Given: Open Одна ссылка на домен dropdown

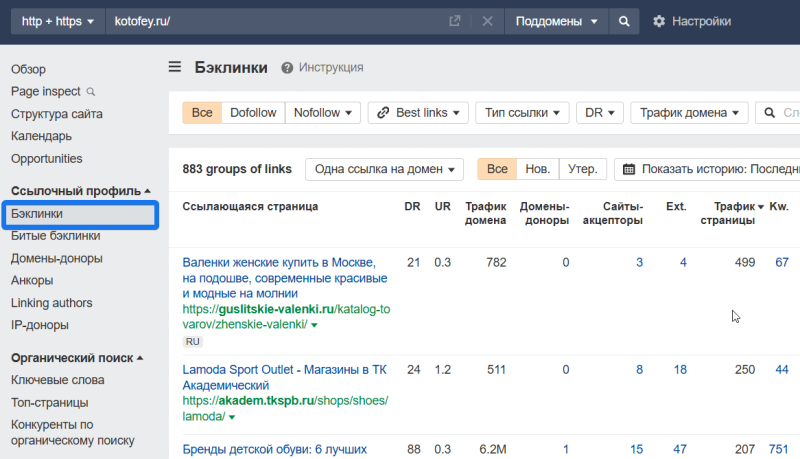Looking at the screenshot, I should (x=384, y=169).
